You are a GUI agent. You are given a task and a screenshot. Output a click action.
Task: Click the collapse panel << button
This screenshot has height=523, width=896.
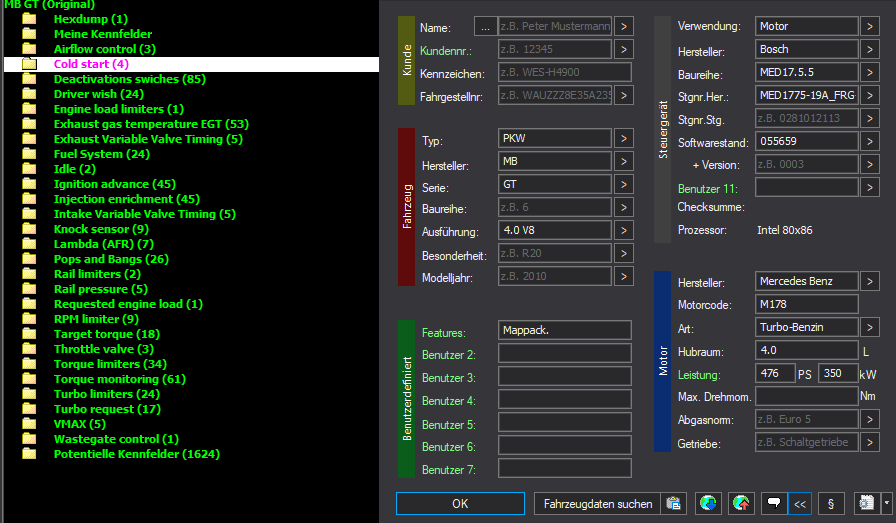point(800,504)
